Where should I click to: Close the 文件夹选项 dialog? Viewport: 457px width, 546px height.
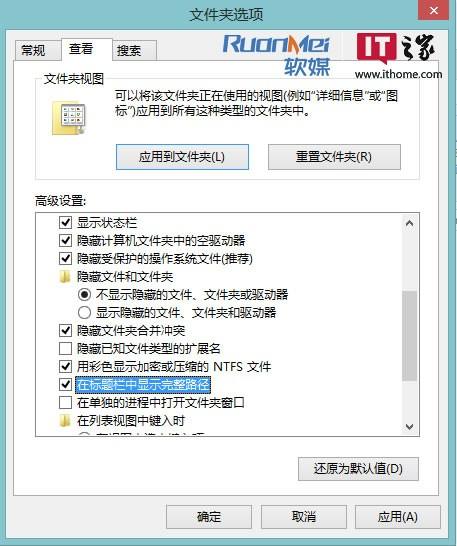pyautogui.click(x=433, y=11)
